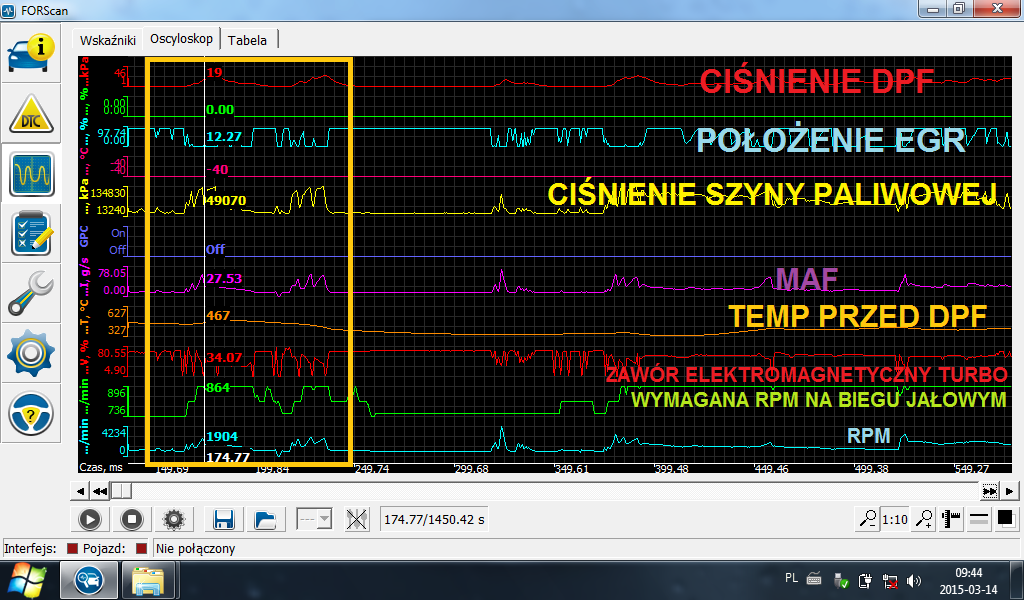Open the steering wheel help section
The image size is (1024, 600).
31,412
